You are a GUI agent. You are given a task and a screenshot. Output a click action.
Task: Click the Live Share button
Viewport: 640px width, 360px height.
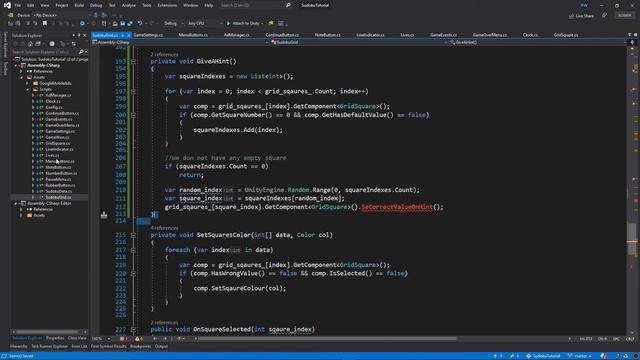pyautogui.click(x=581, y=16)
